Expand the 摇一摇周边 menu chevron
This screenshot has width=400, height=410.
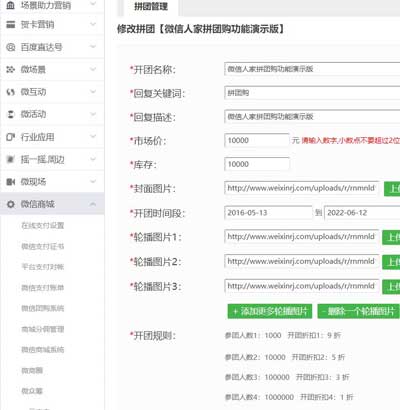tap(93, 159)
